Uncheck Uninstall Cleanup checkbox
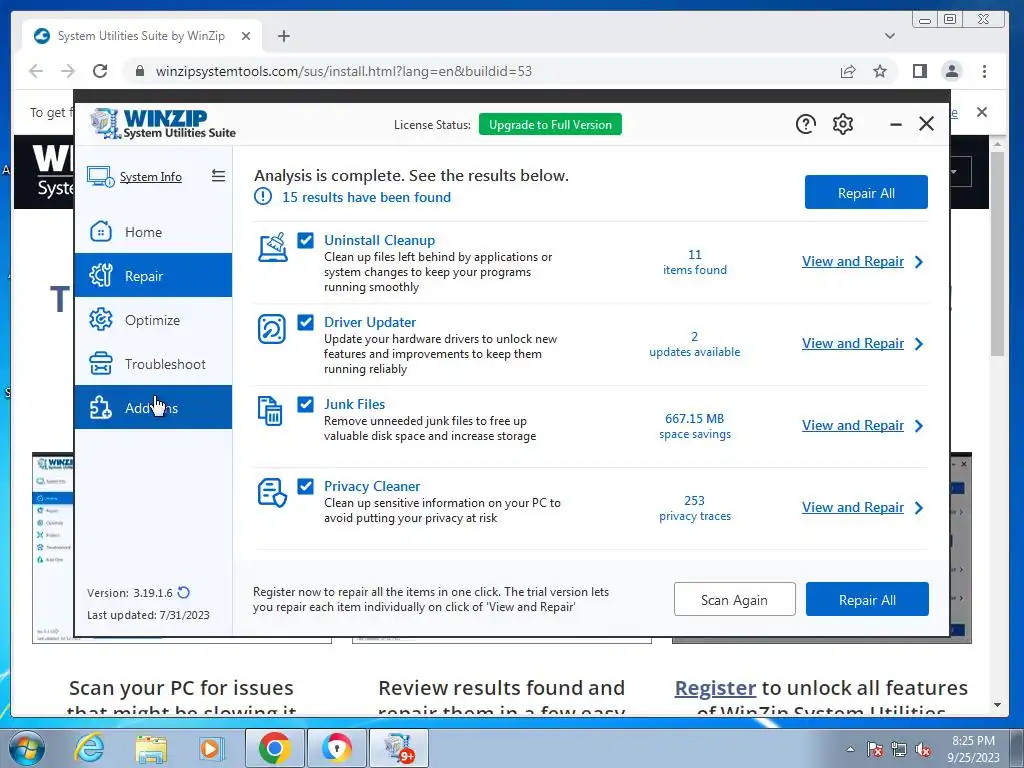Viewport: 1024px width, 768px height. click(x=306, y=240)
